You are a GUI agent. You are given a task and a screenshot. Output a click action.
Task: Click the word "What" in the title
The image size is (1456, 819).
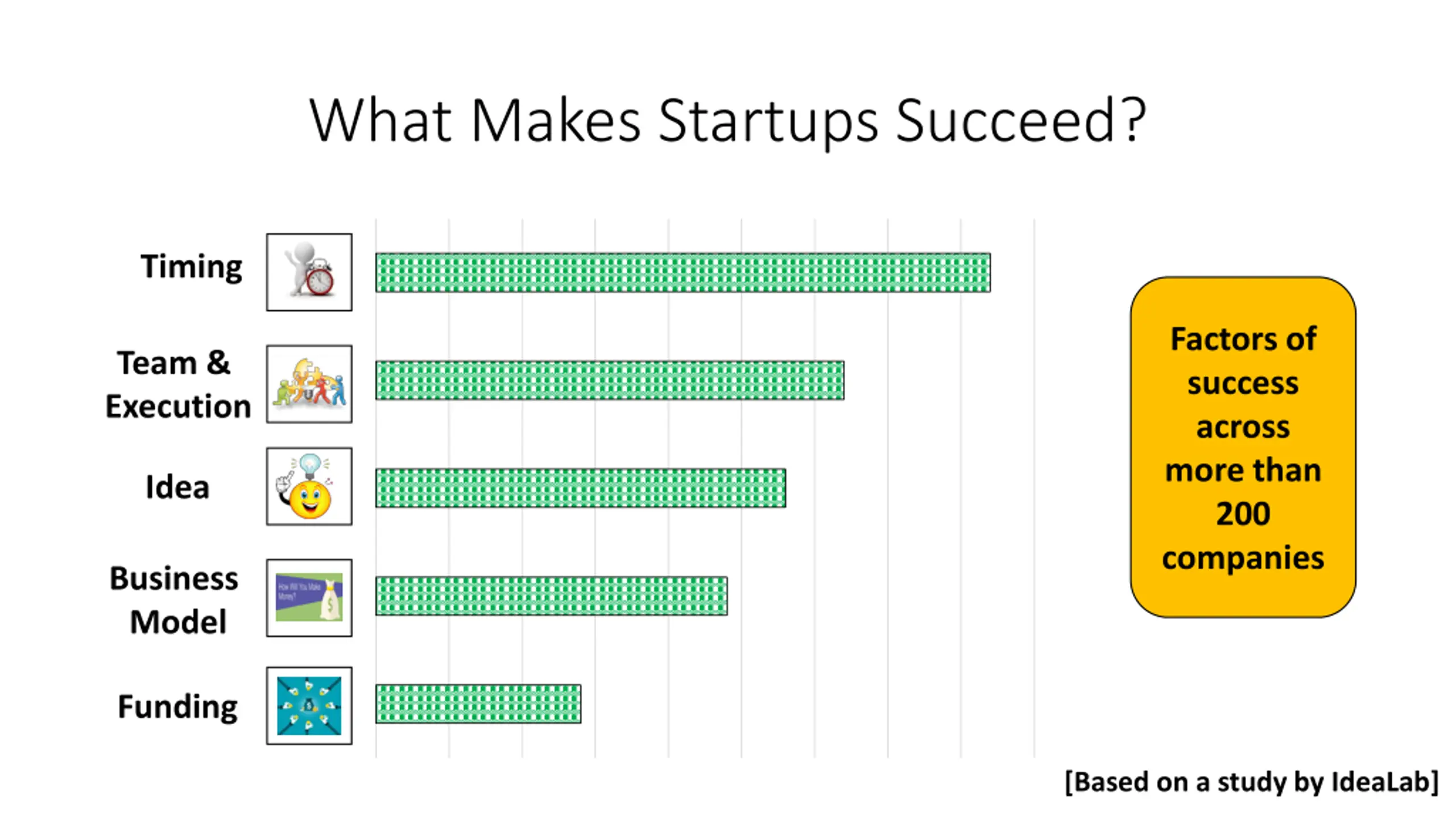coord(381,121)
